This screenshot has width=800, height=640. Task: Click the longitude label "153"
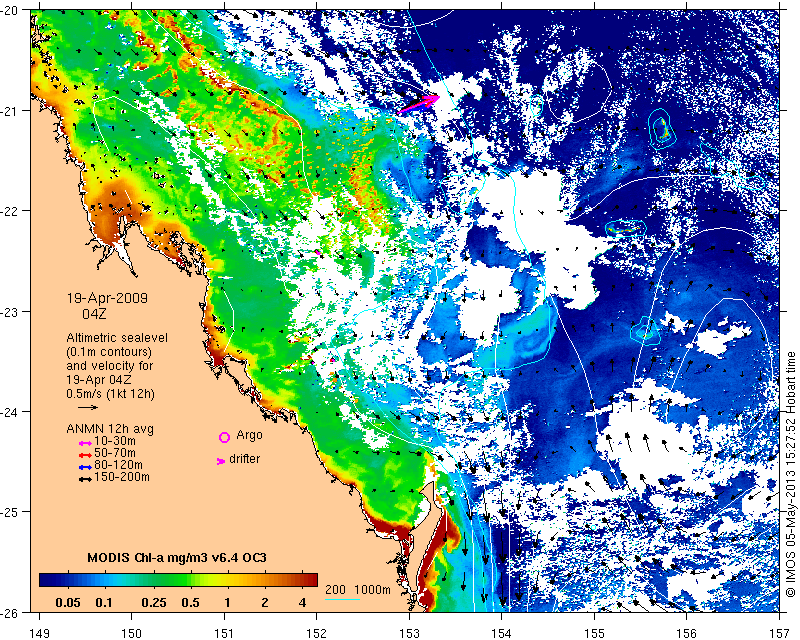coord(409,633)
